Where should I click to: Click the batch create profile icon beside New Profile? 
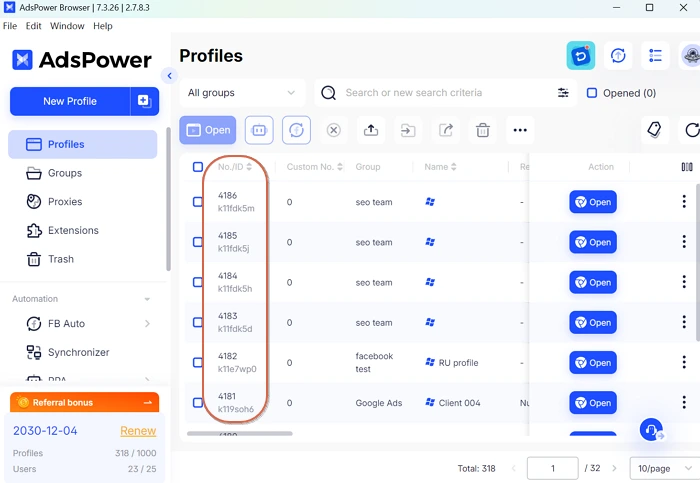(x=144, y=101)
